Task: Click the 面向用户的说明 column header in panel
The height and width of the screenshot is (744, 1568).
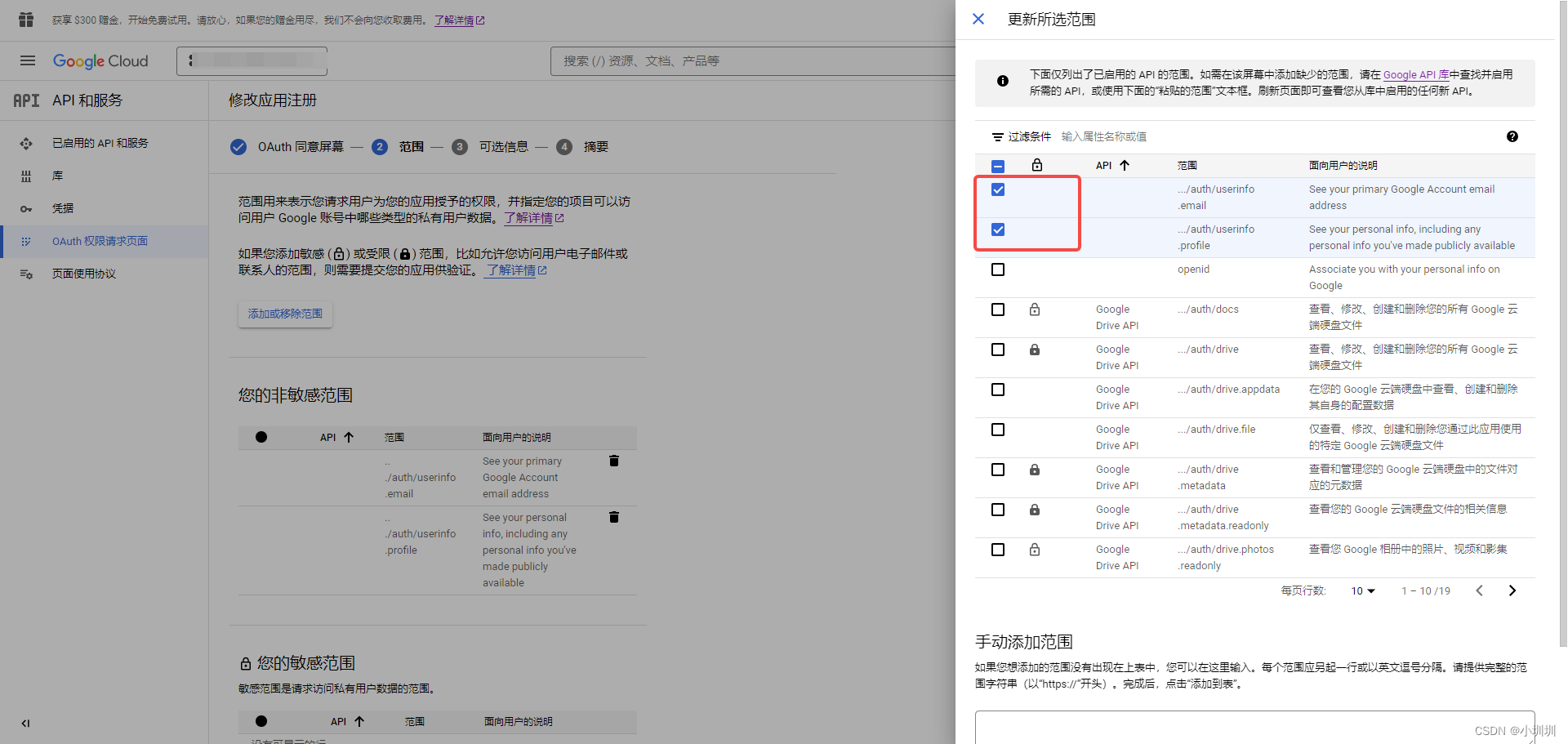Action: [1343, 166]
